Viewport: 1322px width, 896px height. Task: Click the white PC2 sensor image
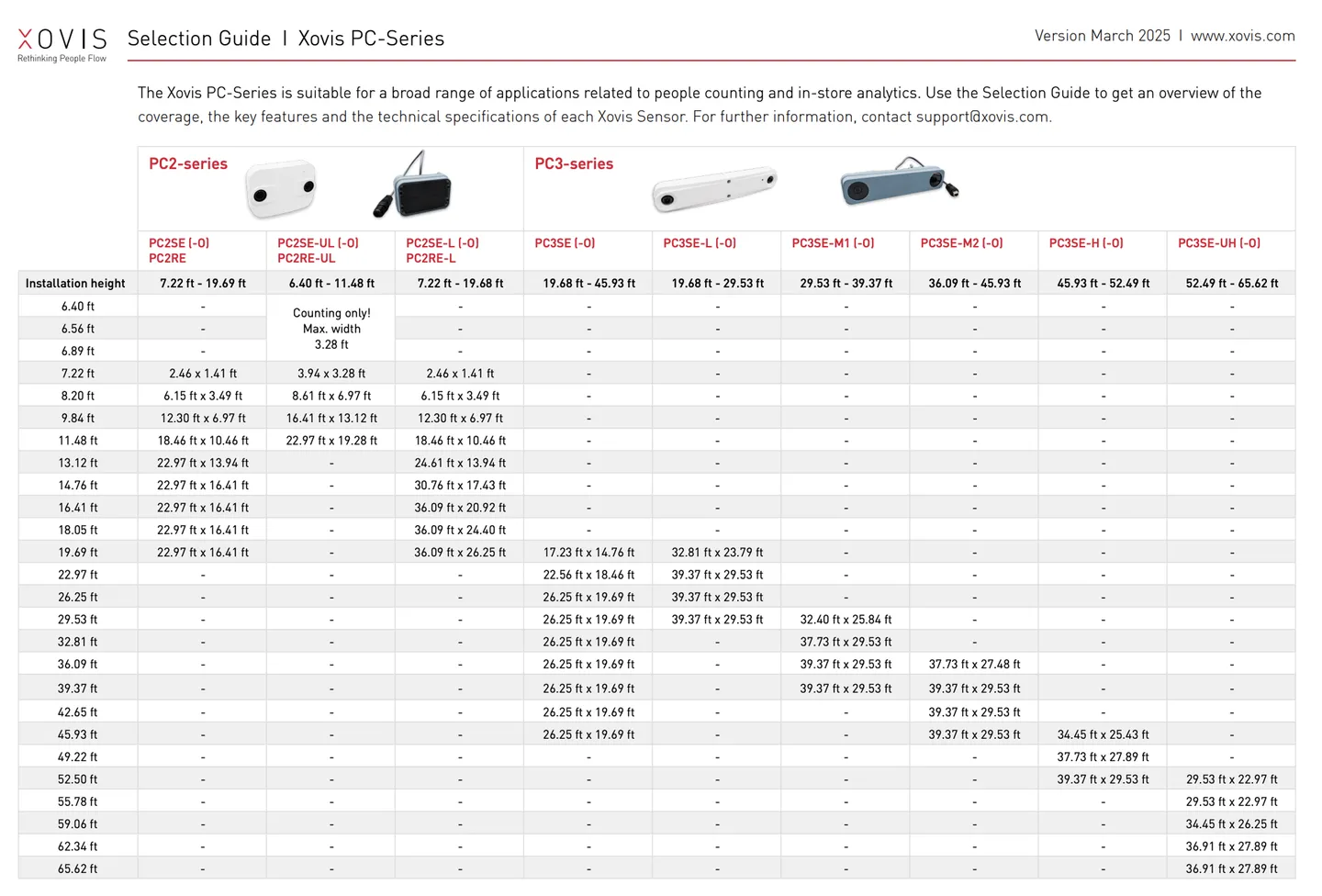click(x=281, y=189)
